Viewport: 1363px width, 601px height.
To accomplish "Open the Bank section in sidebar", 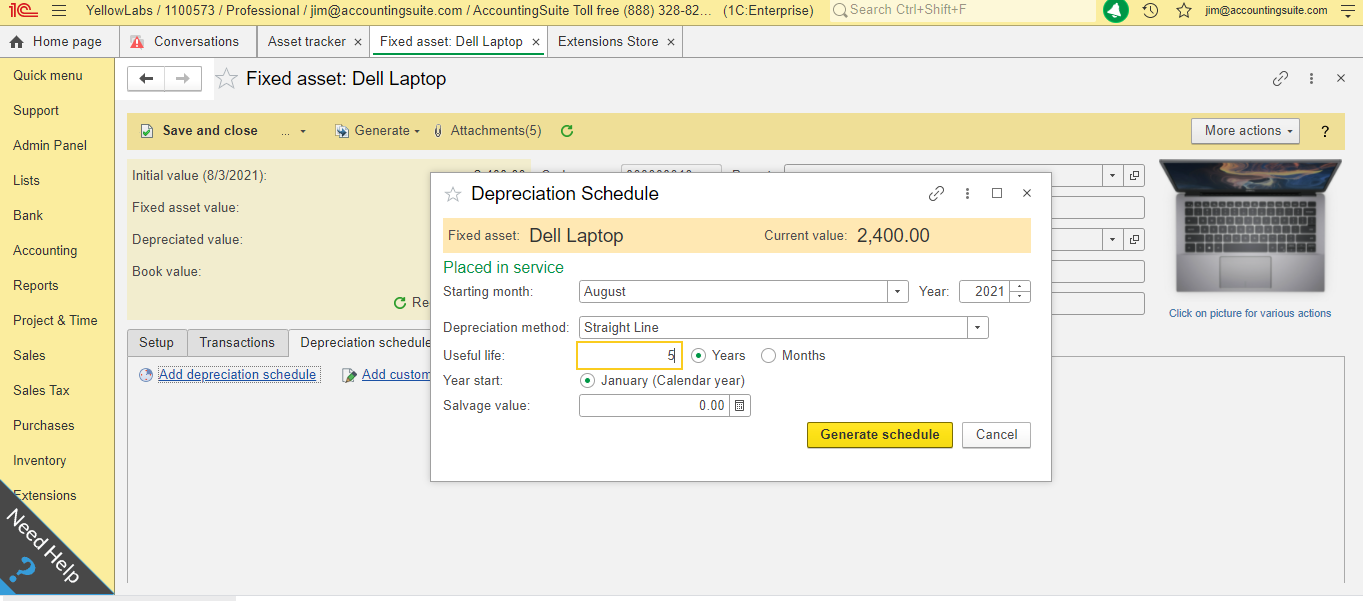I will coord(28,216).
